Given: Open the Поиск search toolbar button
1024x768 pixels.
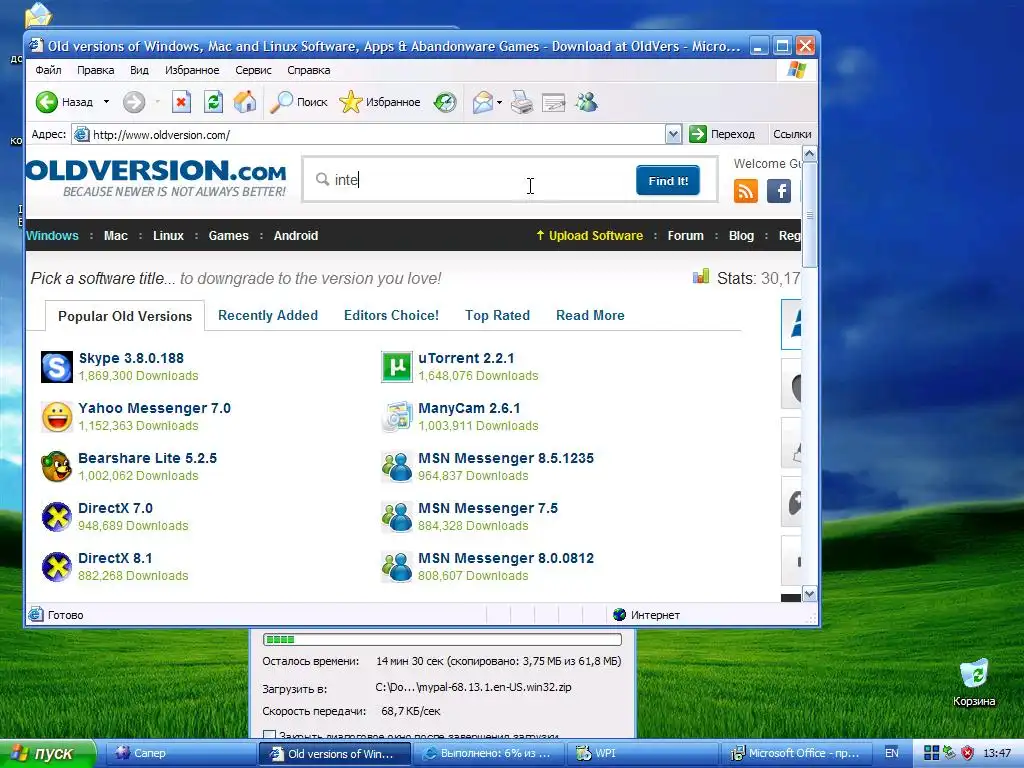Looking at the screenshot, I should [298, 102].
